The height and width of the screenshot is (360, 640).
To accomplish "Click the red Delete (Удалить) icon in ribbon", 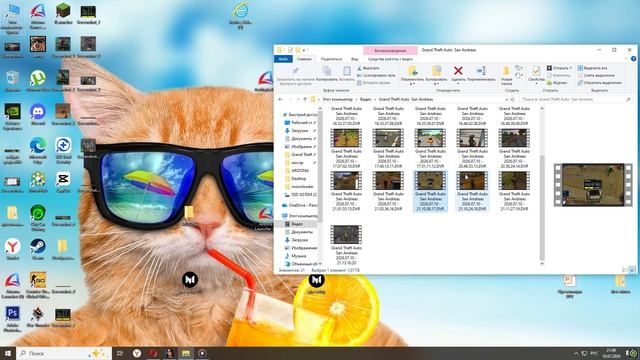I will tap(458, 71).
